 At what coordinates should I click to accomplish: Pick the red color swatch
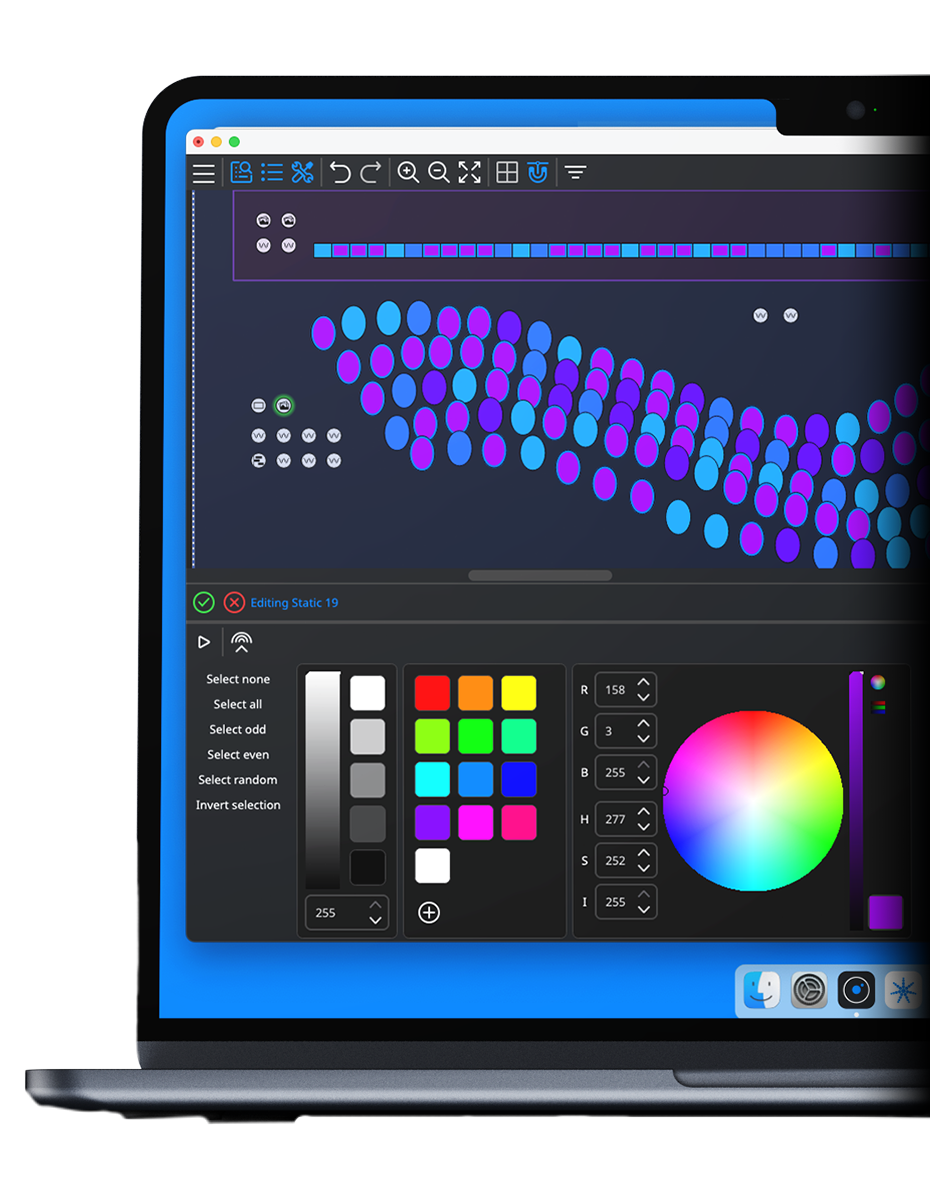[432, 693]
